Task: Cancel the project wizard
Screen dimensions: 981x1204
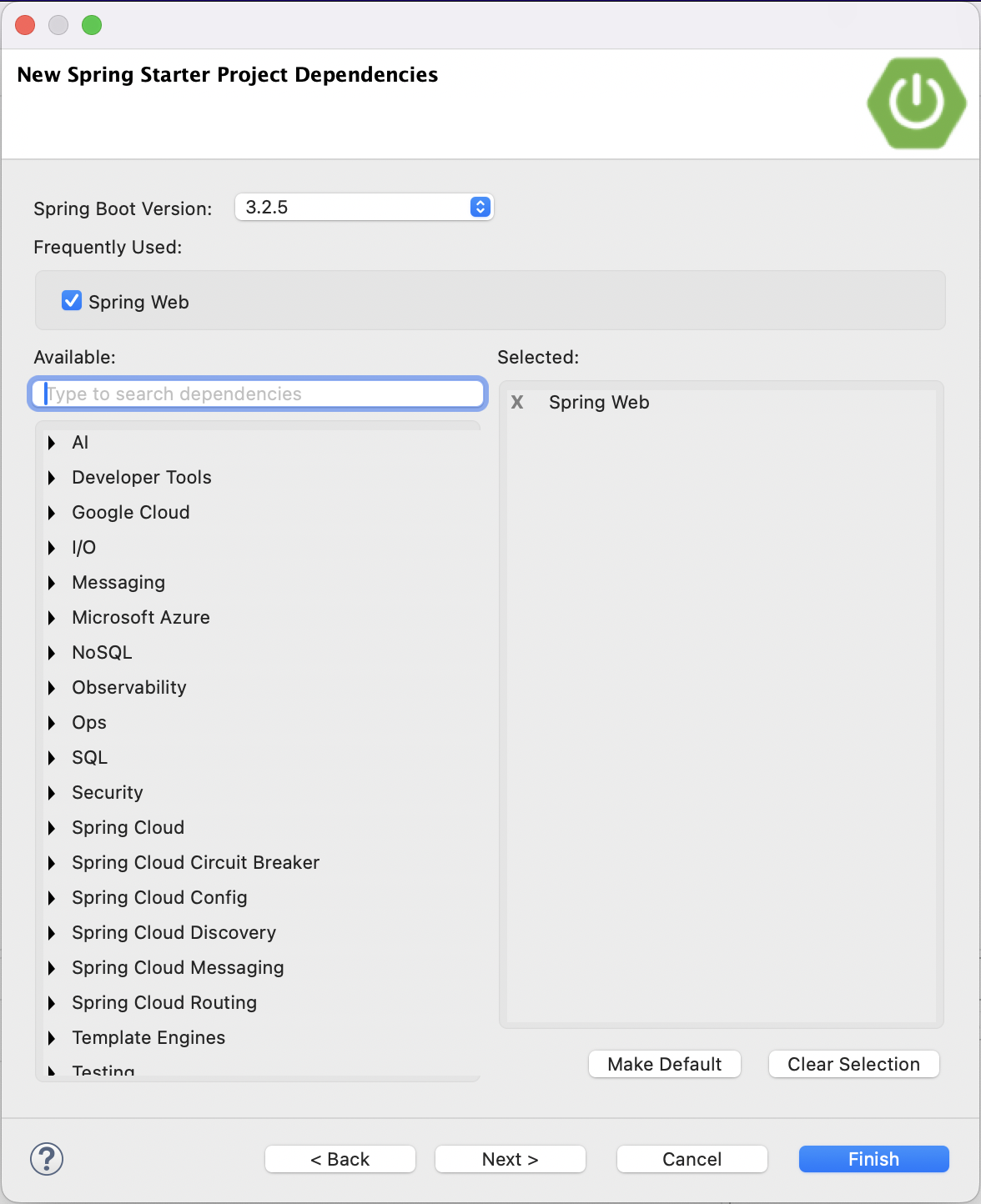Action: point(692,1159)
